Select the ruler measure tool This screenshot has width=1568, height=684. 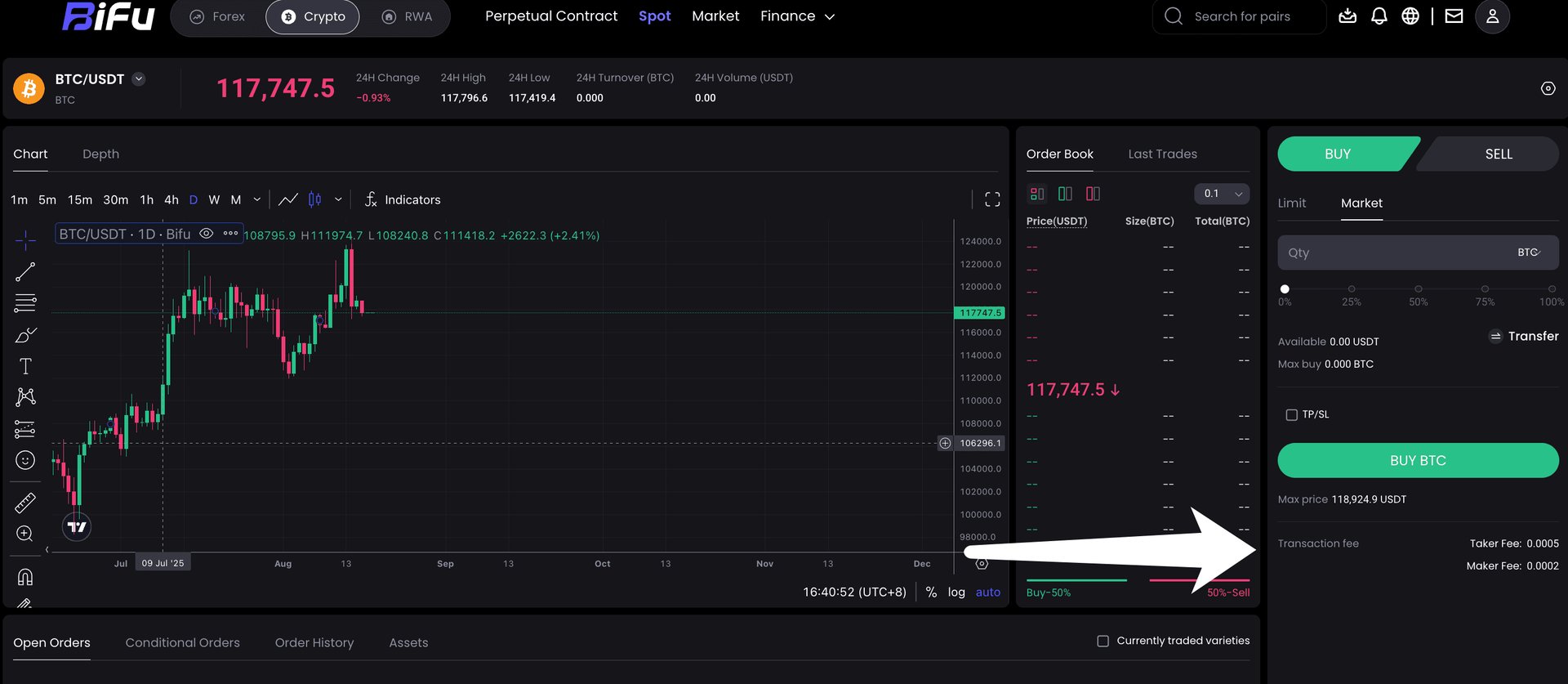coord(25,503)
